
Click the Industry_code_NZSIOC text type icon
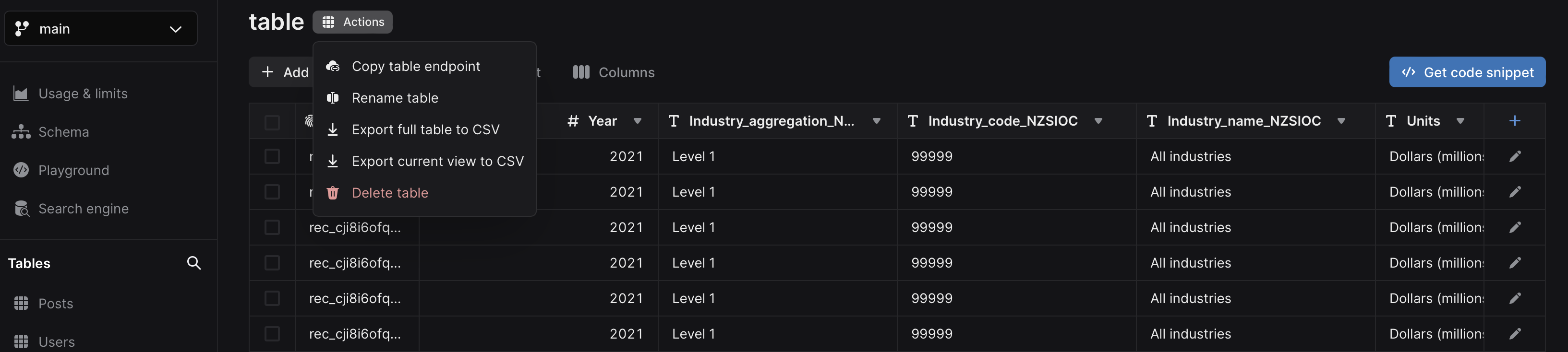913,121
